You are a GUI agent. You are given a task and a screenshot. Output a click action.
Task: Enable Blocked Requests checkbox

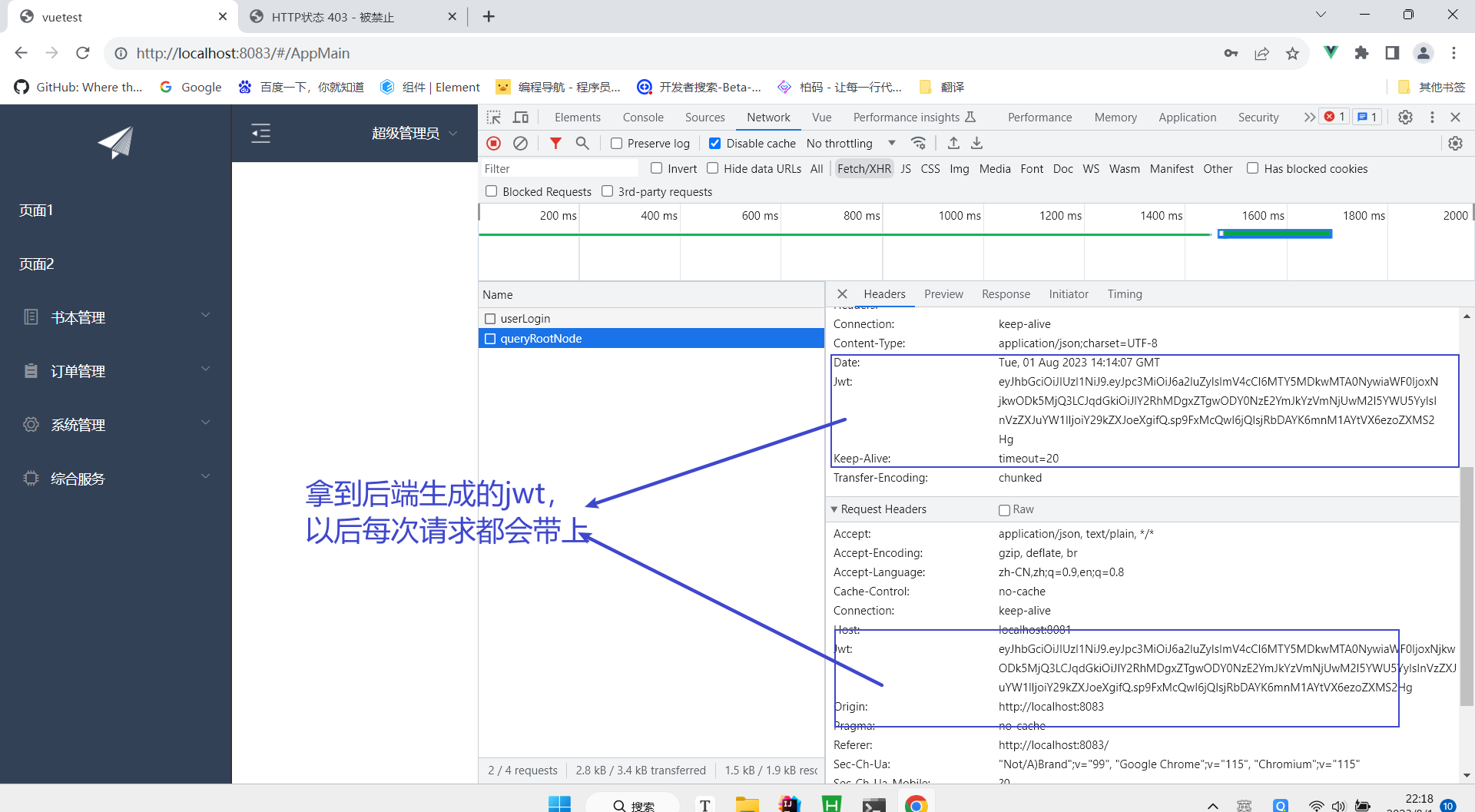[x=491, y=191]
